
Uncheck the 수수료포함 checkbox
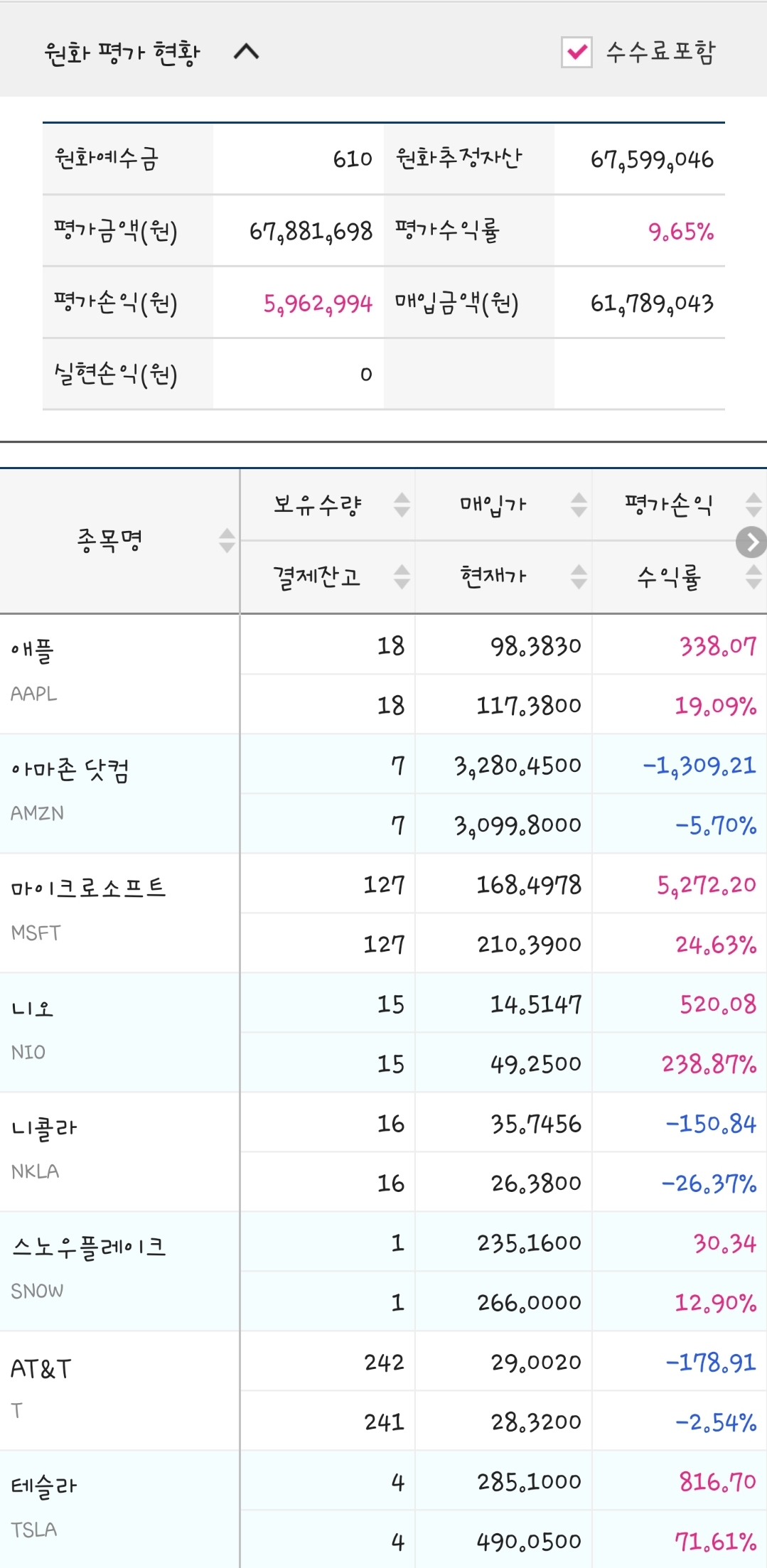coord(576,52)
